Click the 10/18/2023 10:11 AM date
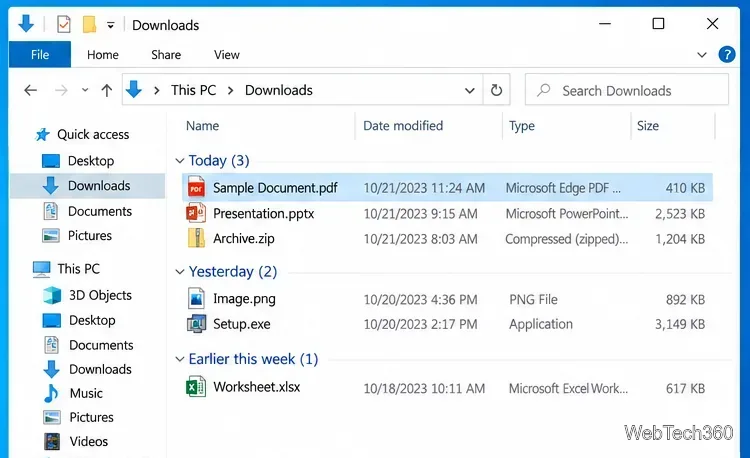Viewport: 750px width, 458px height. click(x=424, y=389)
